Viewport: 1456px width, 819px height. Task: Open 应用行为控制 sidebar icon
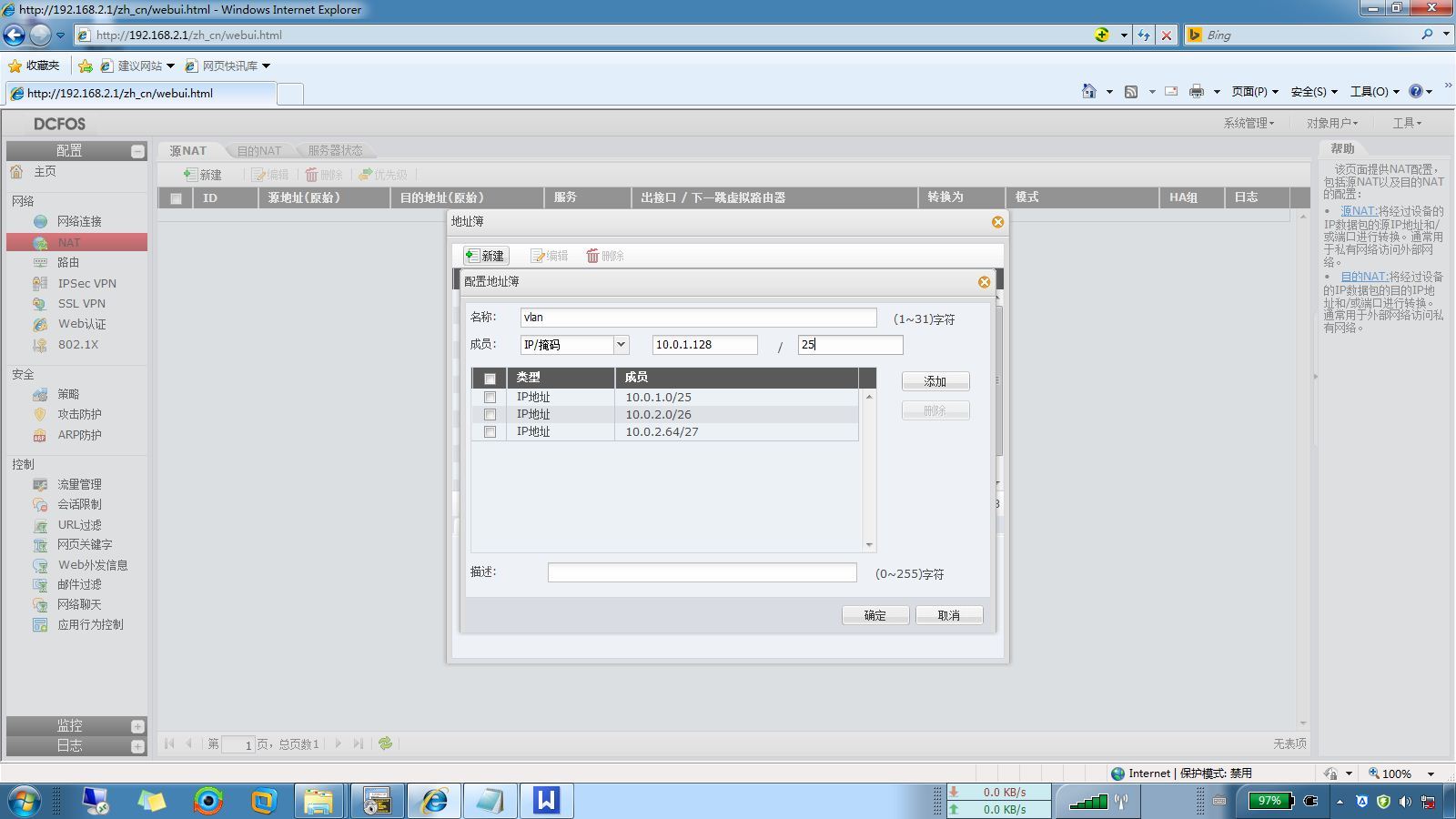(x=40, y=624)
